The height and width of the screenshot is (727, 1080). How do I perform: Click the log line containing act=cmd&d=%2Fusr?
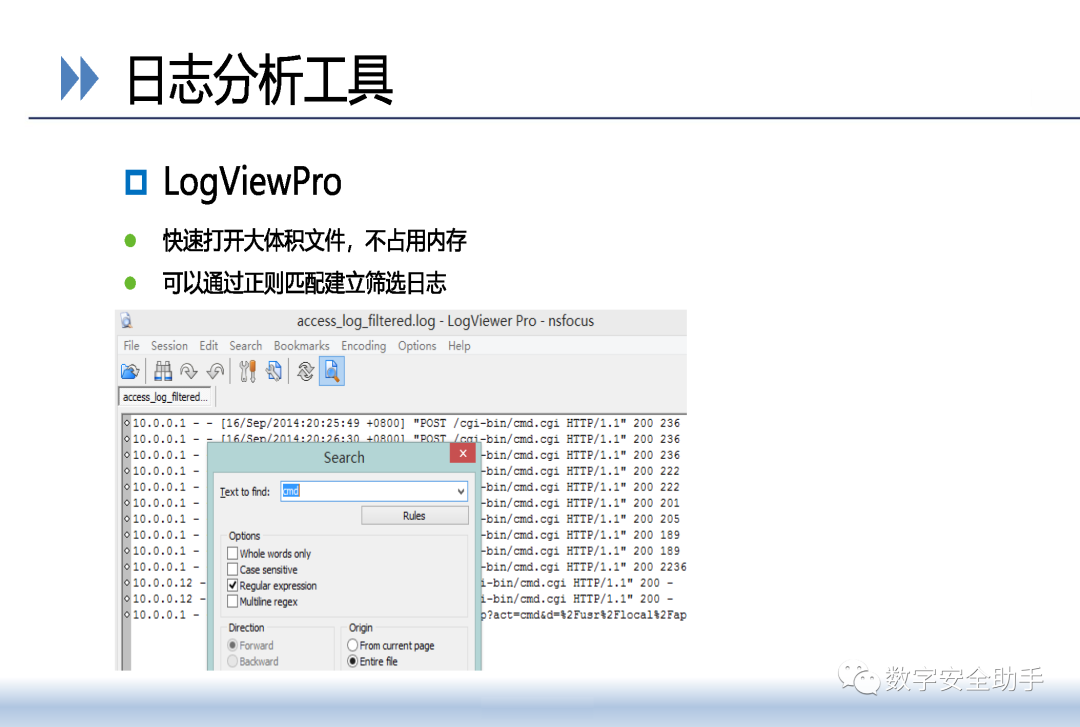tap(409, 615)
